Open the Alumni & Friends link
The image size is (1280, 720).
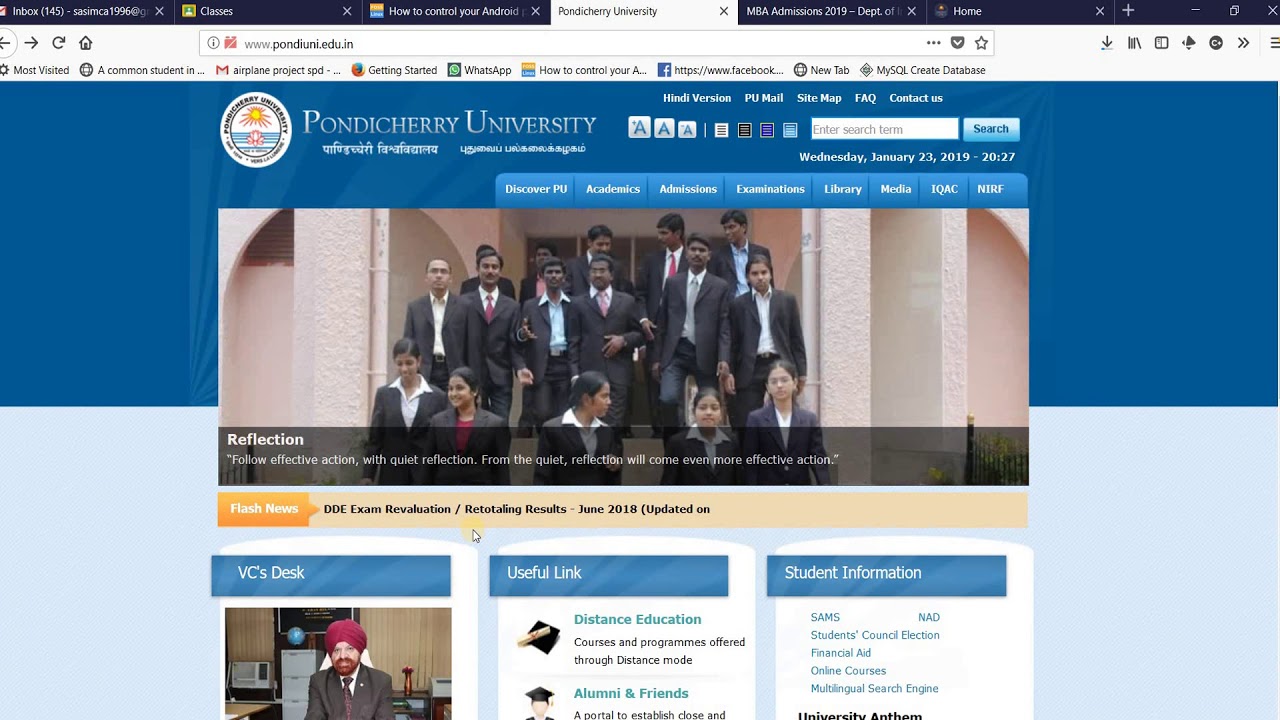tap(631, 693)
